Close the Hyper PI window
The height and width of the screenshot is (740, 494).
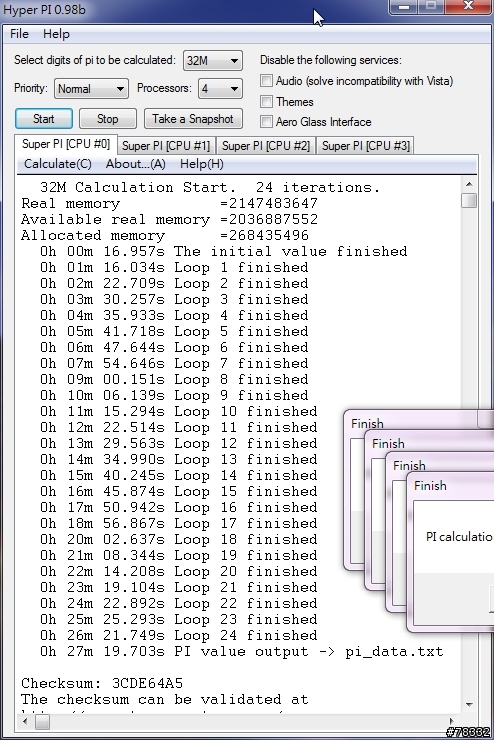pyautogui.click(x=469, y=6)
